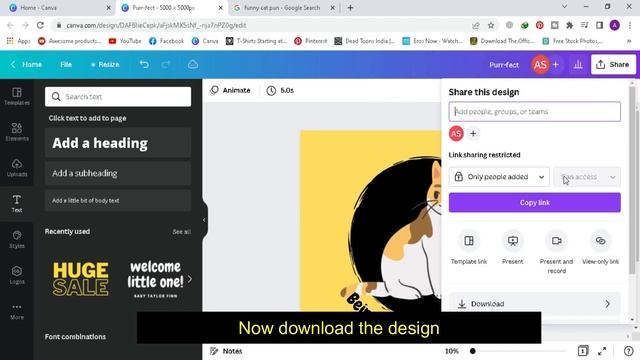Viewport: 640px width, 360px height.
Task: Click the Redo arrow icon
Action: tap(166, 64)
